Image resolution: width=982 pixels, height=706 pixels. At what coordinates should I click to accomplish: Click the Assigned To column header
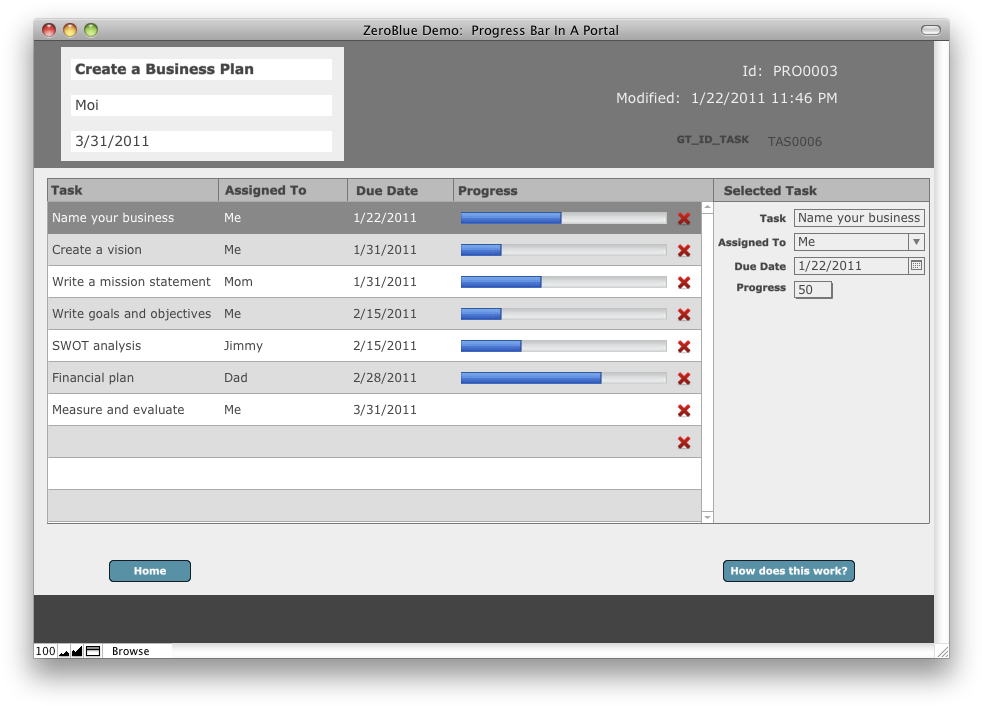(x=283, y=190)
